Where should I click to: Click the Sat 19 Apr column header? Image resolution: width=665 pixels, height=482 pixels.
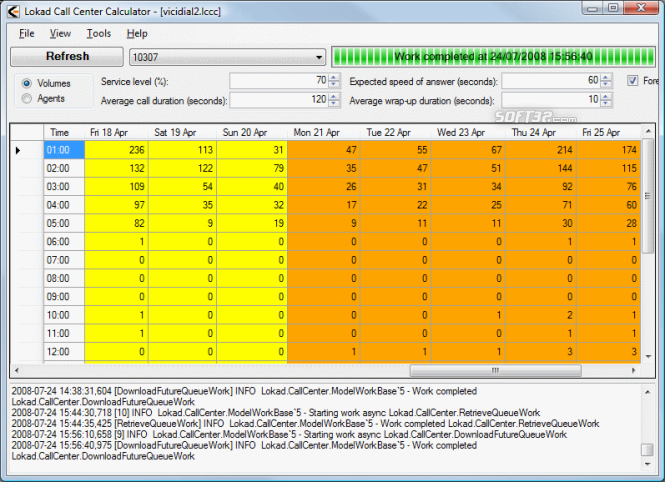[182, 132]
